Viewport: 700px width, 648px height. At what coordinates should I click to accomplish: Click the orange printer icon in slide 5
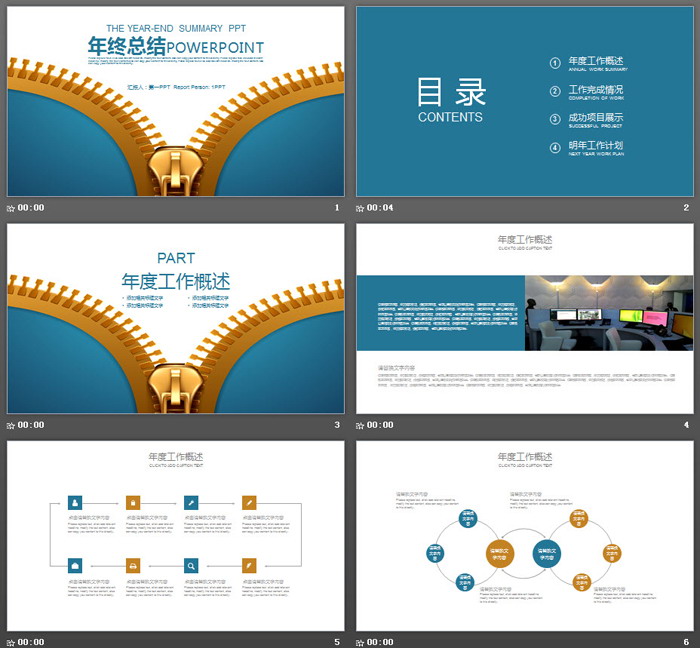[x=132, y=566]
